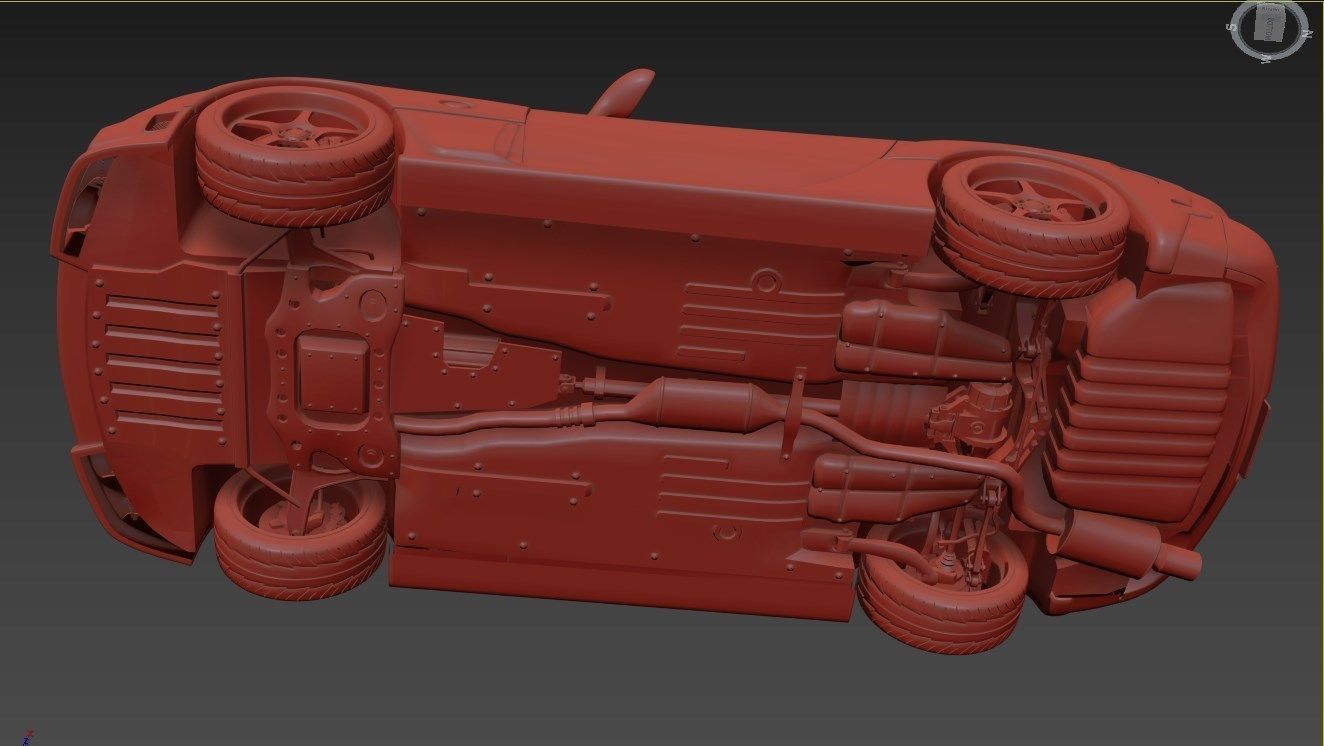Click the ViewCube face in the viewport corner
Image resolution: width=1324 pixels, height=746 pixels.
point(1270,23)
